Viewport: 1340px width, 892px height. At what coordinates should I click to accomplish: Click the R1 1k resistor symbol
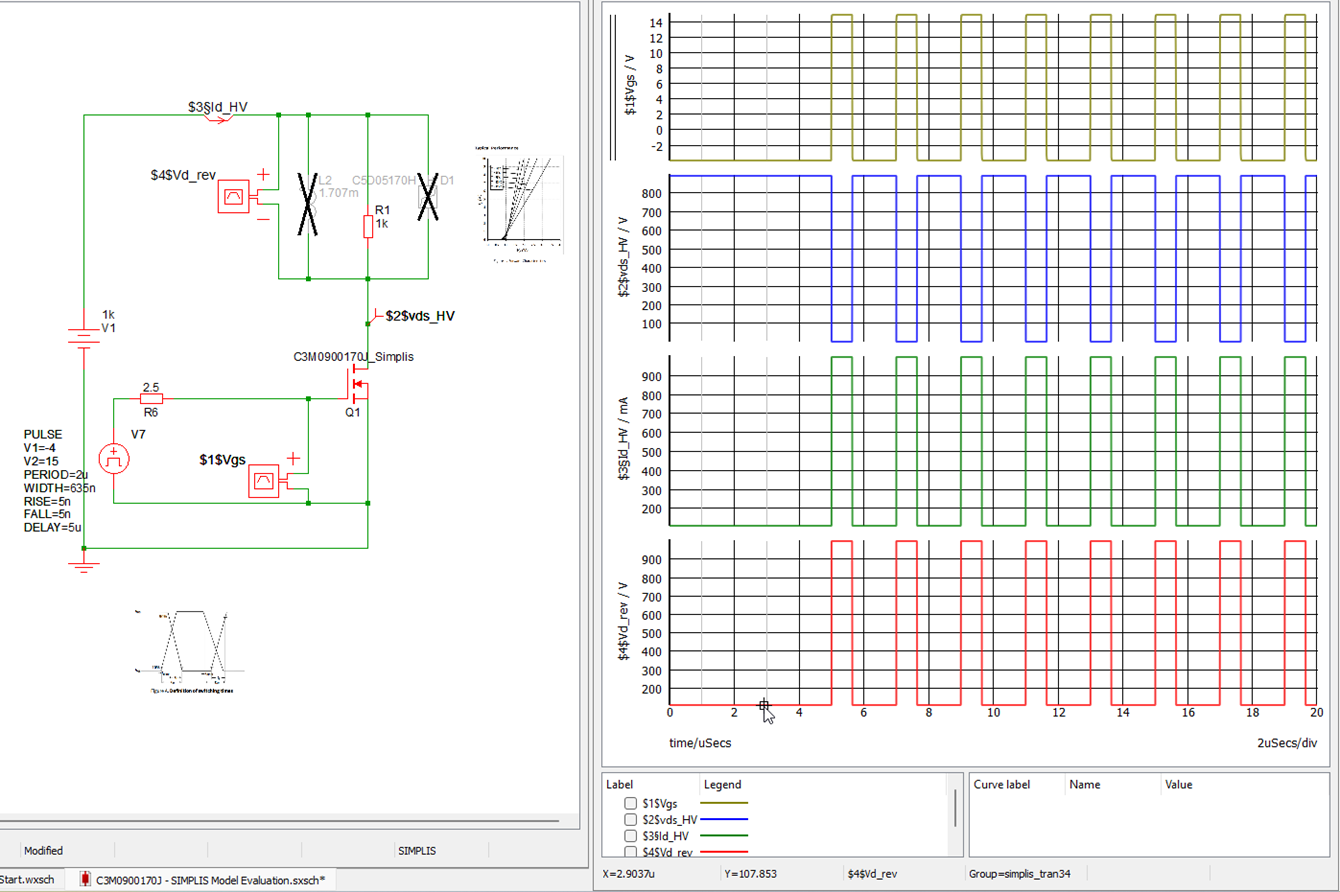(x=368, y=227)
